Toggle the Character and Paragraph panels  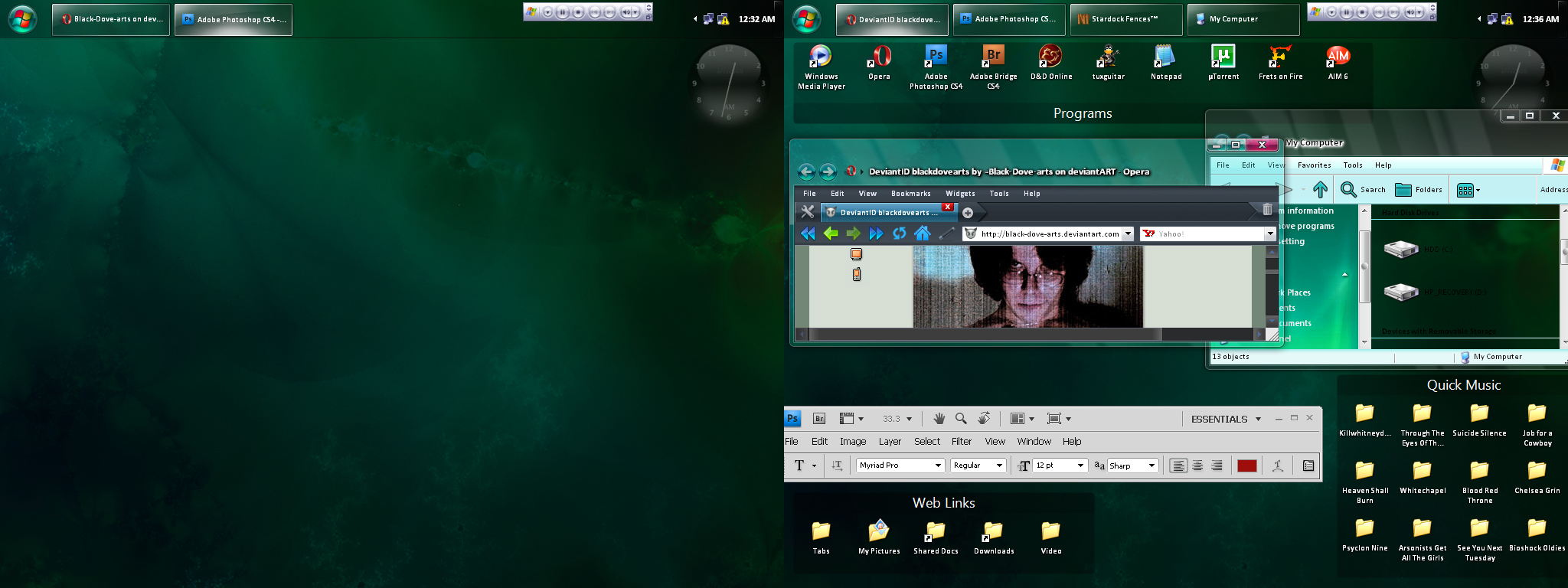click(x=1308, y=465)
